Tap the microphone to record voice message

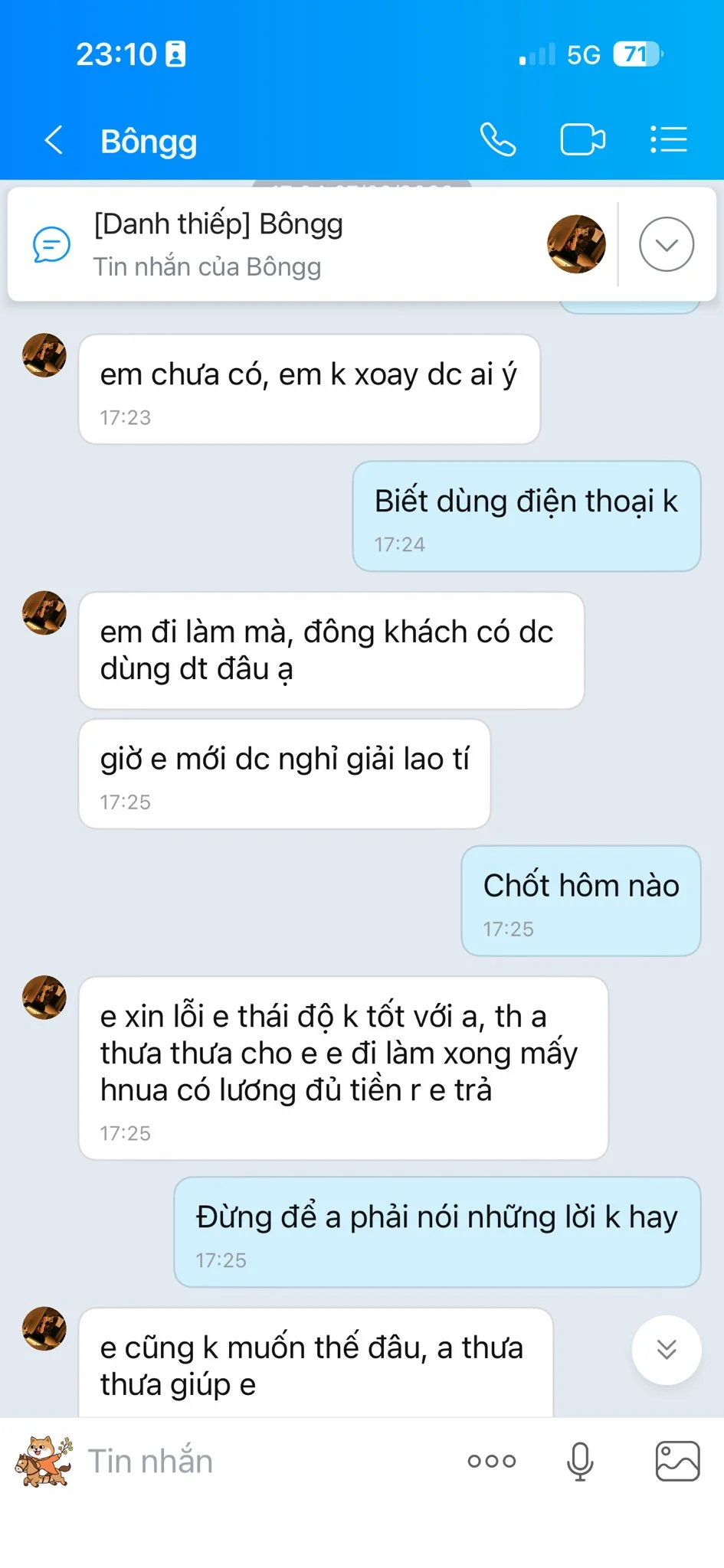(x=580, y=1461)
